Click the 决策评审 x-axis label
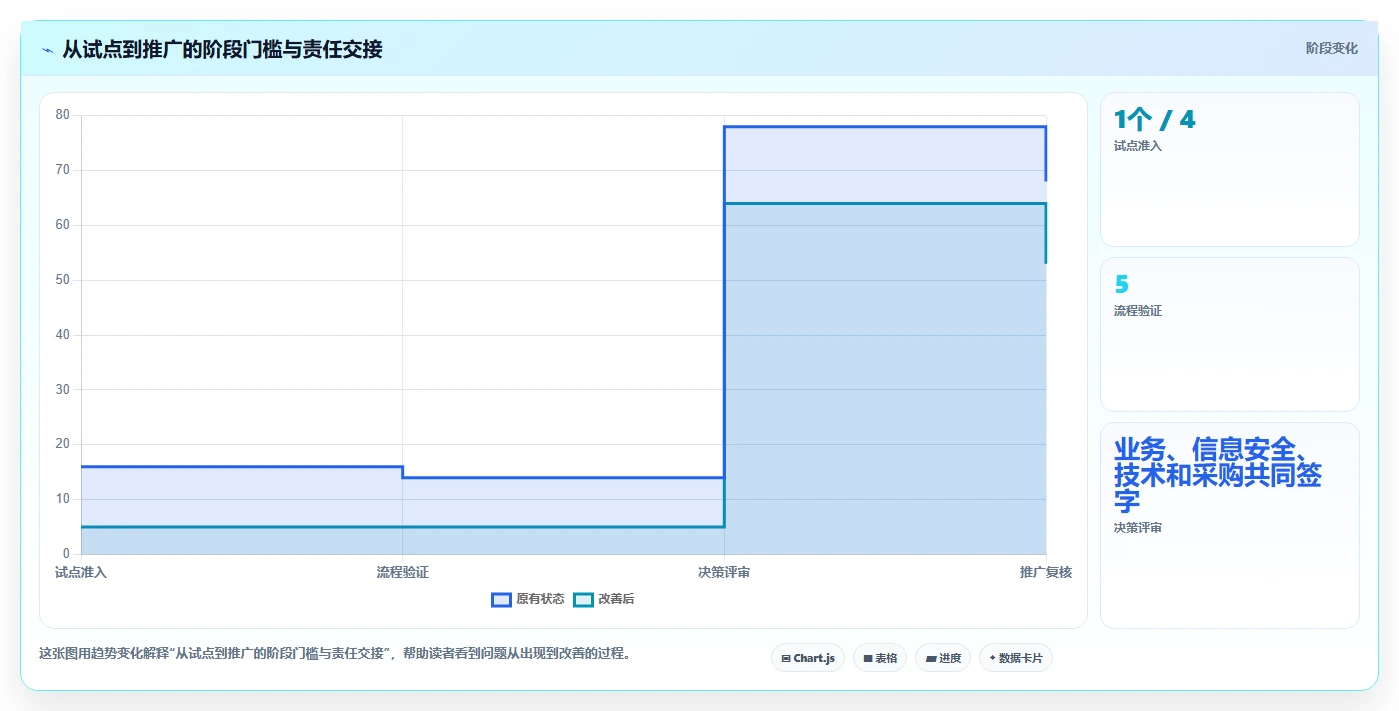Viewport: 1399px width, 711px height. pos(724,572)
